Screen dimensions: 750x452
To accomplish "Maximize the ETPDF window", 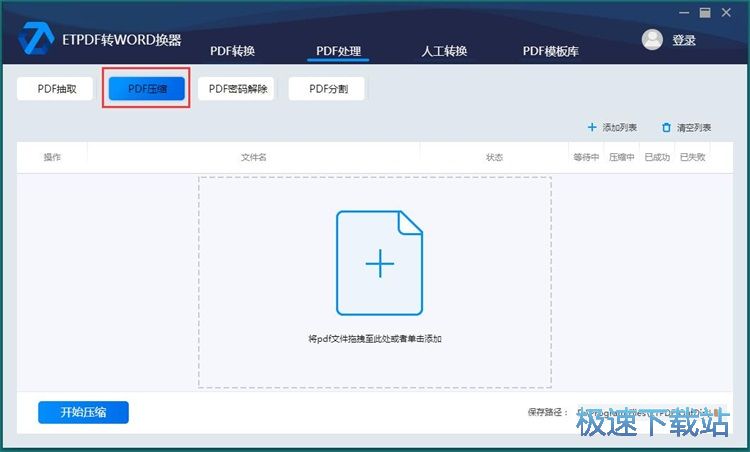I will (705, 13).
